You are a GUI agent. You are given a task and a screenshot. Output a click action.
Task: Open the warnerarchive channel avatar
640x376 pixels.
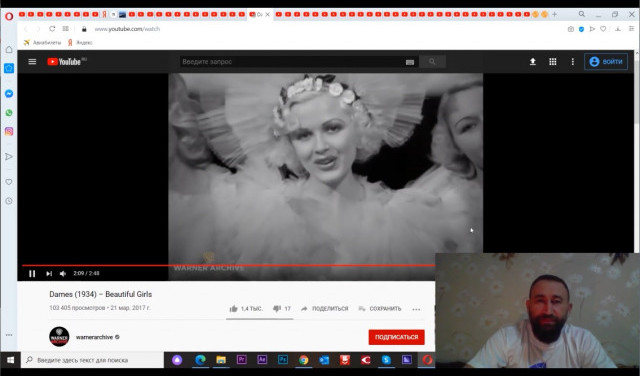click(x=59, y=337)
